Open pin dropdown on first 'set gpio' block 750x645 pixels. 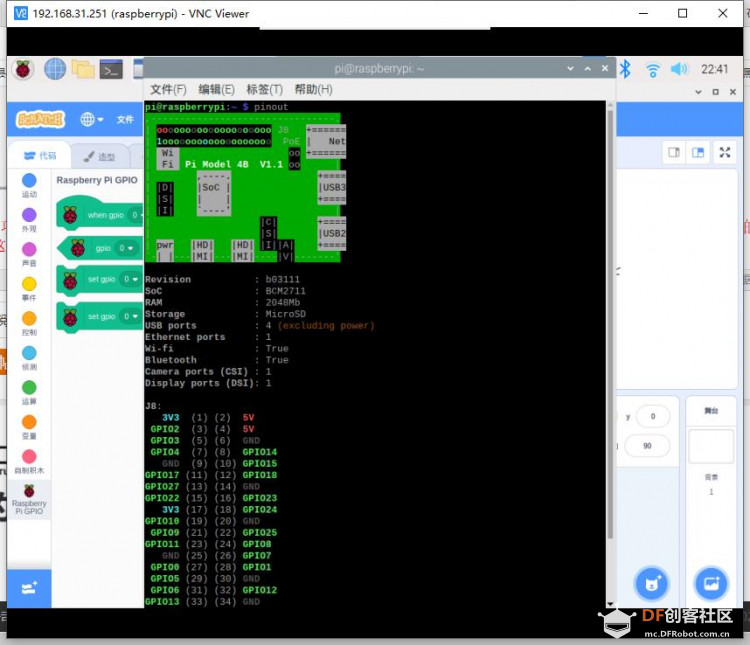point(131,279)
